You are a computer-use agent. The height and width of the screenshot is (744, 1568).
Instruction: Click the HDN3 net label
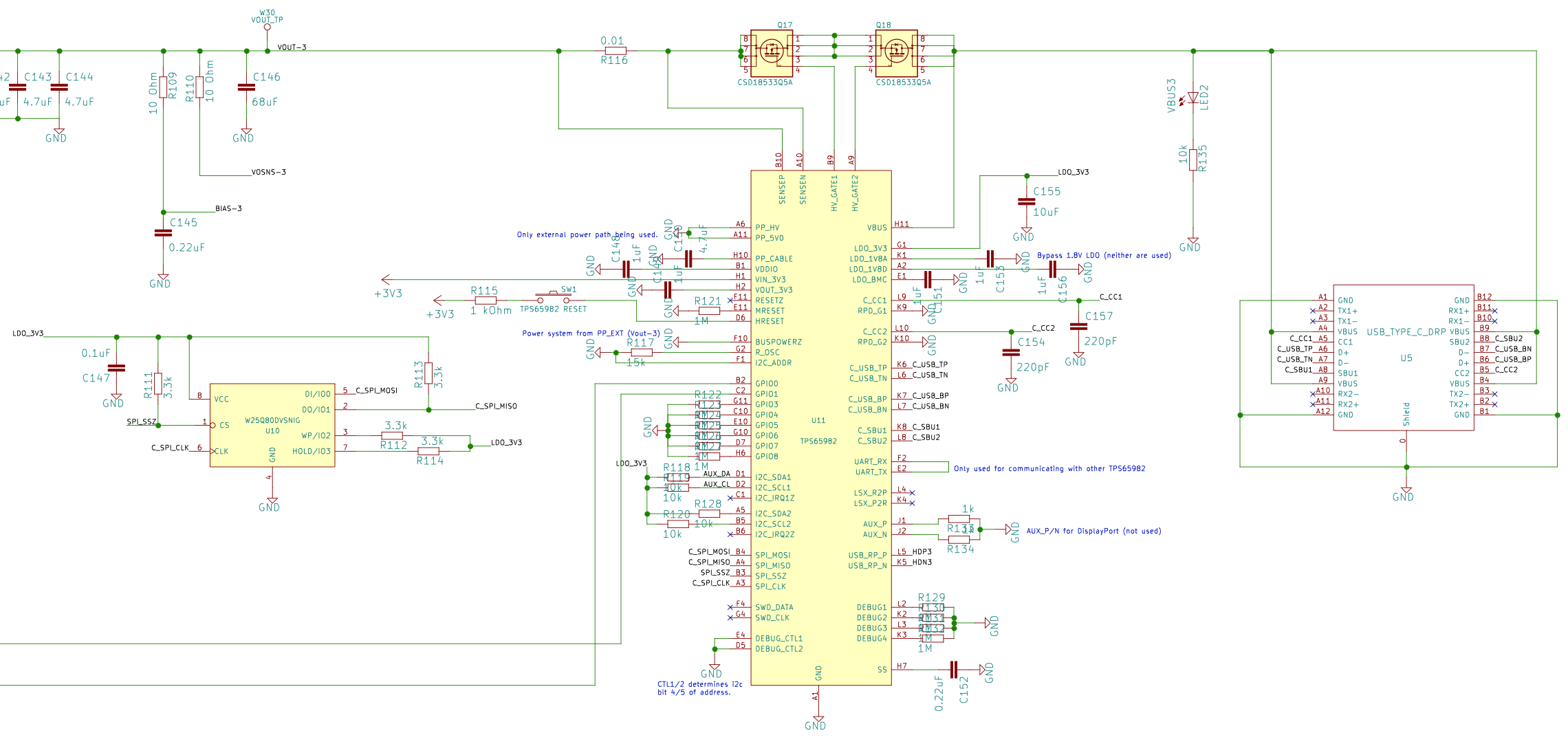click(x=922, y=562)
